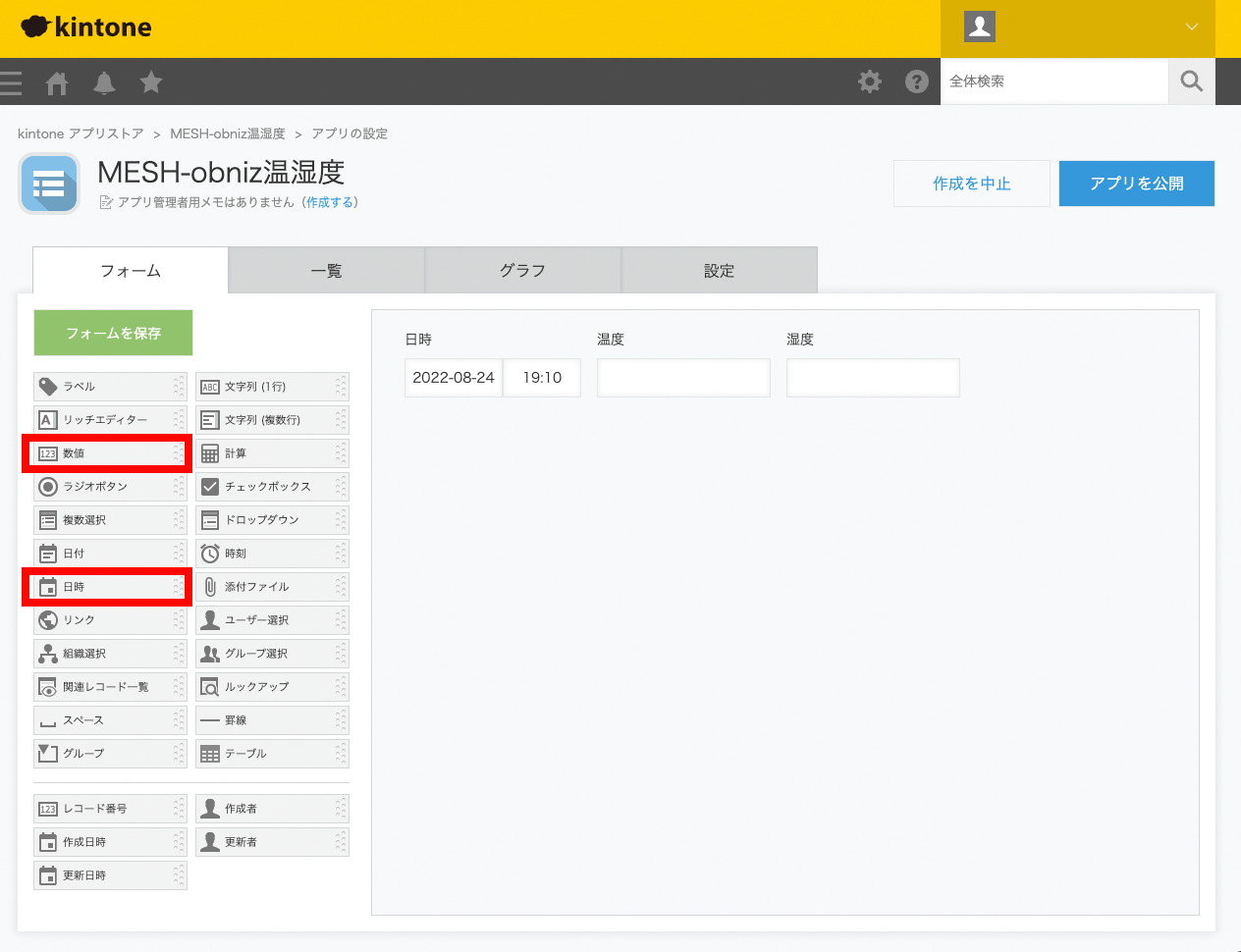This screenshot has width=1241, height=952.
Task: Click kintone アプリストア breadcrumb link
Action: [81, 133]
